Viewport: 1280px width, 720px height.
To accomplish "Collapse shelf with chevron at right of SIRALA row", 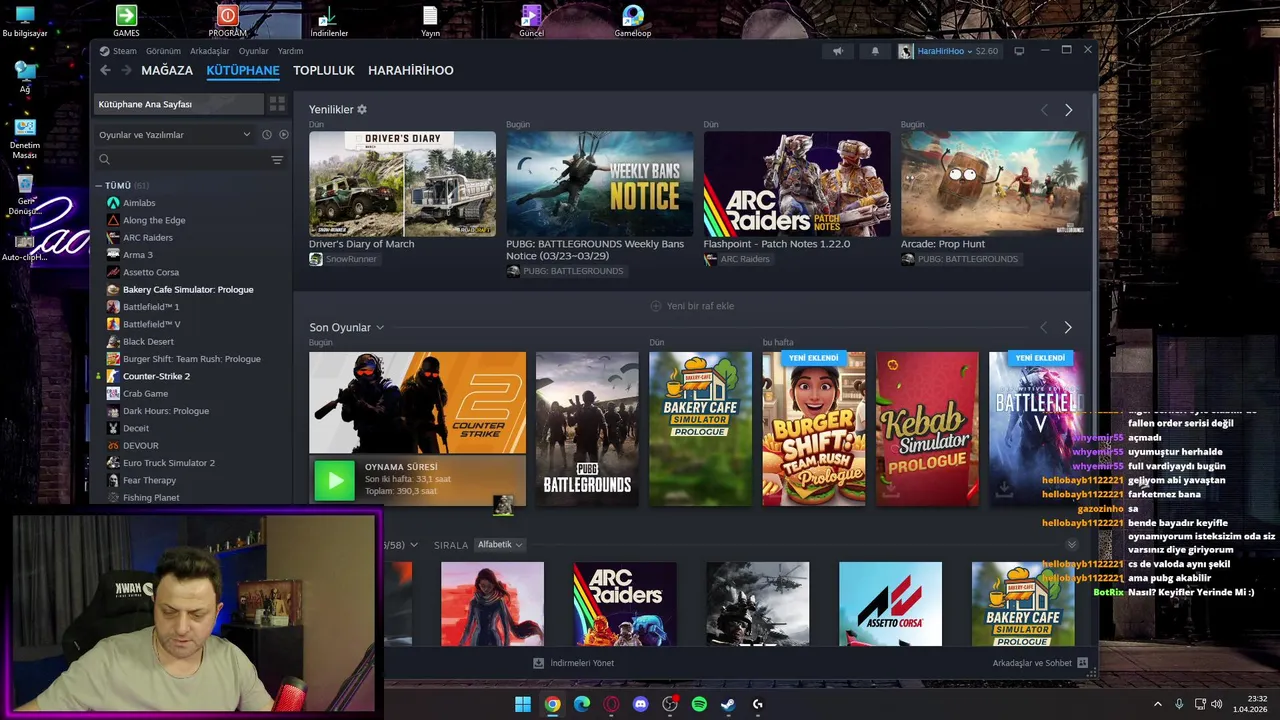I will (x=1072, y=545).
